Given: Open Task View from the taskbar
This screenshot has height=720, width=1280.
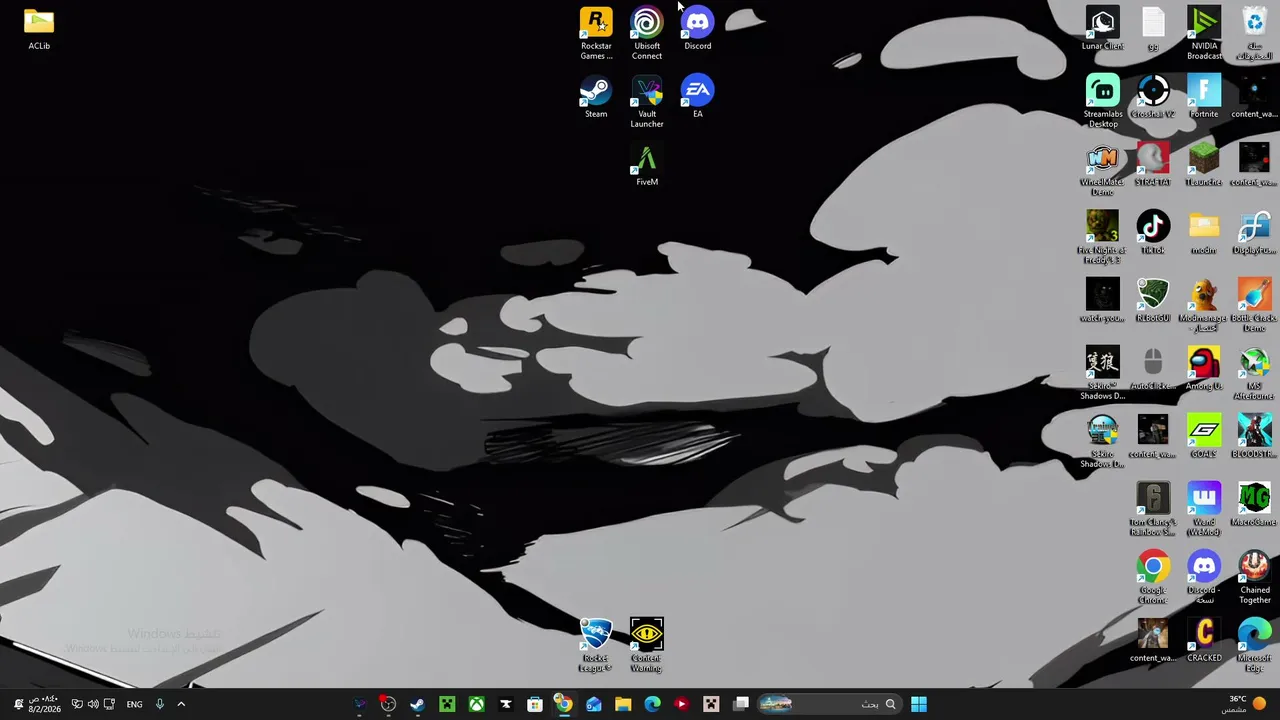Looking at the screenshot, I should click(741, 704).
